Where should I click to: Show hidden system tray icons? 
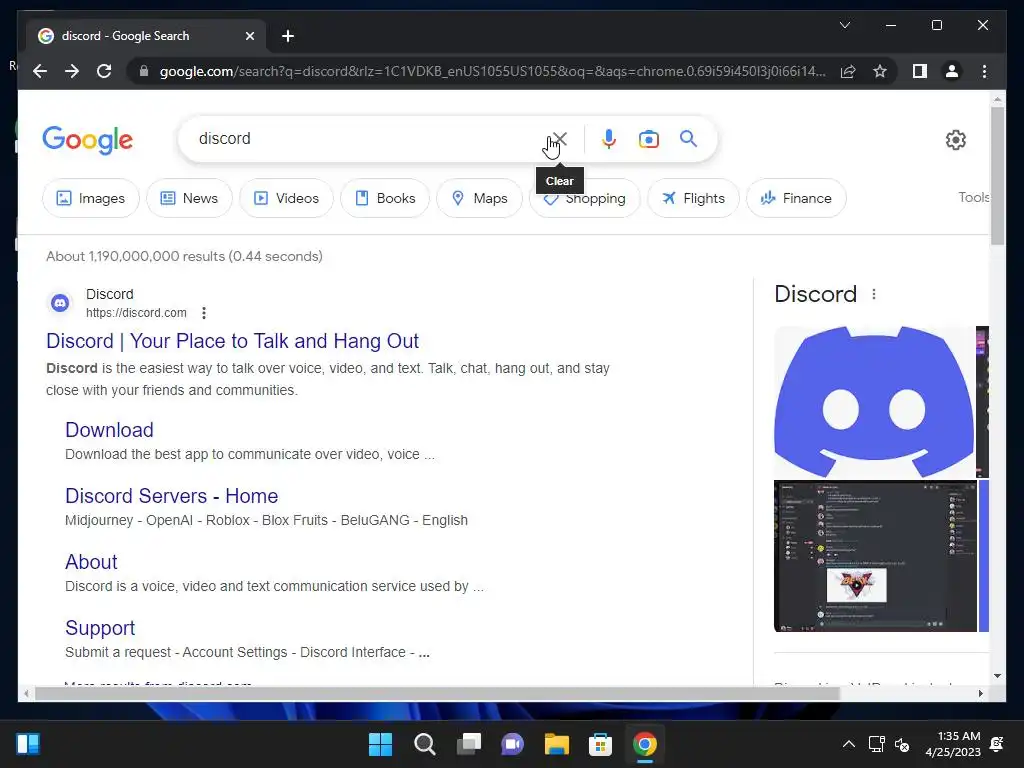click(848, 744)
